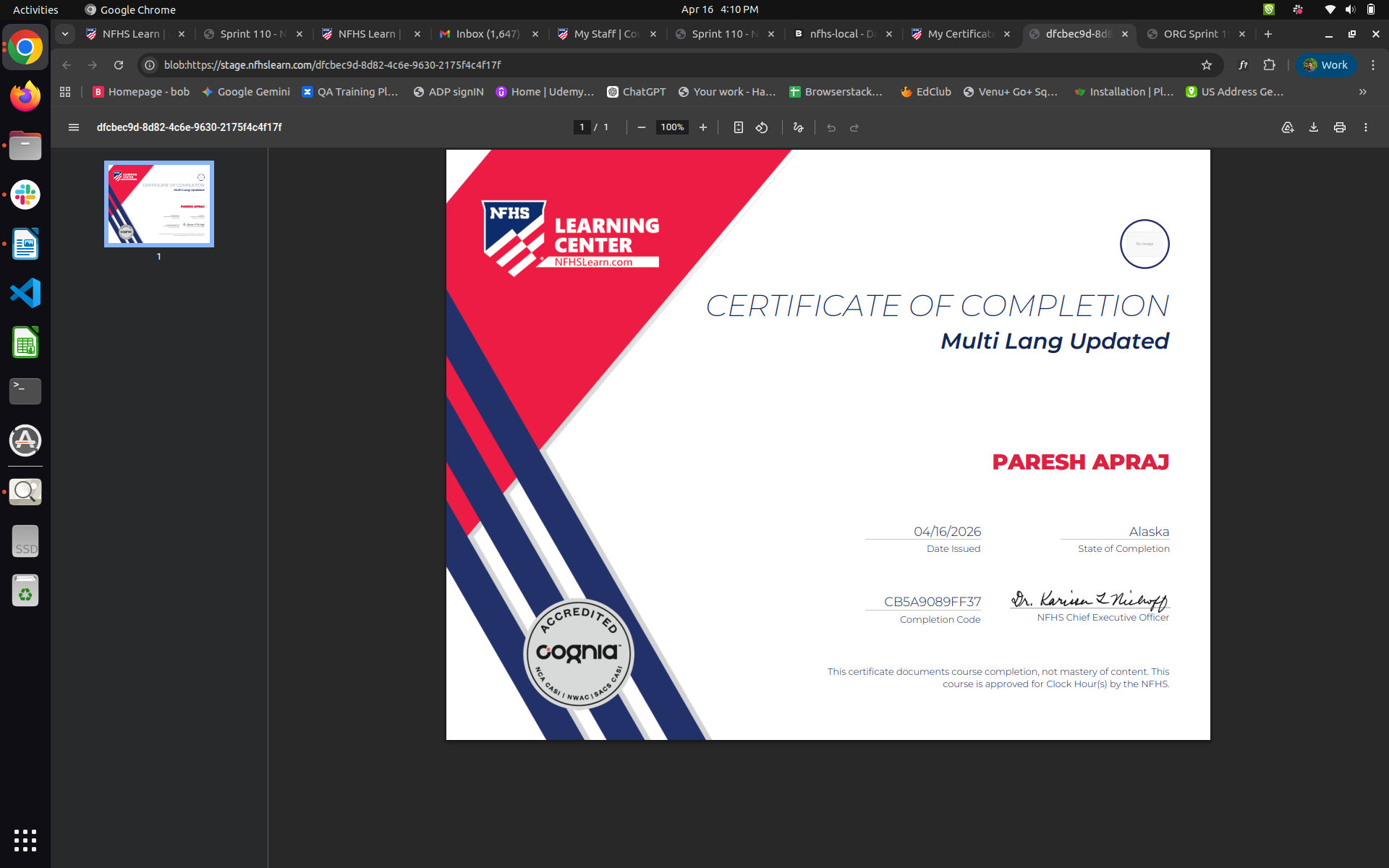Open the Browserstack bookmark
This screenshot has width=1389, height=868.
point(836,92)
